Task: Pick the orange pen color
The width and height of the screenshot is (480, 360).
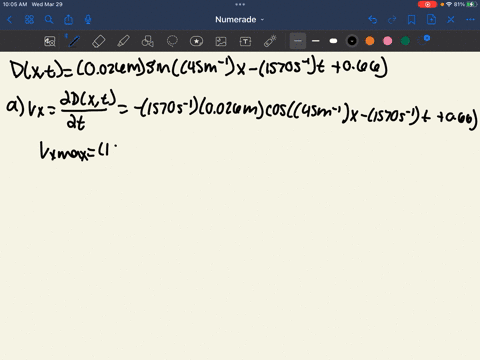Action: click(370, 41)
